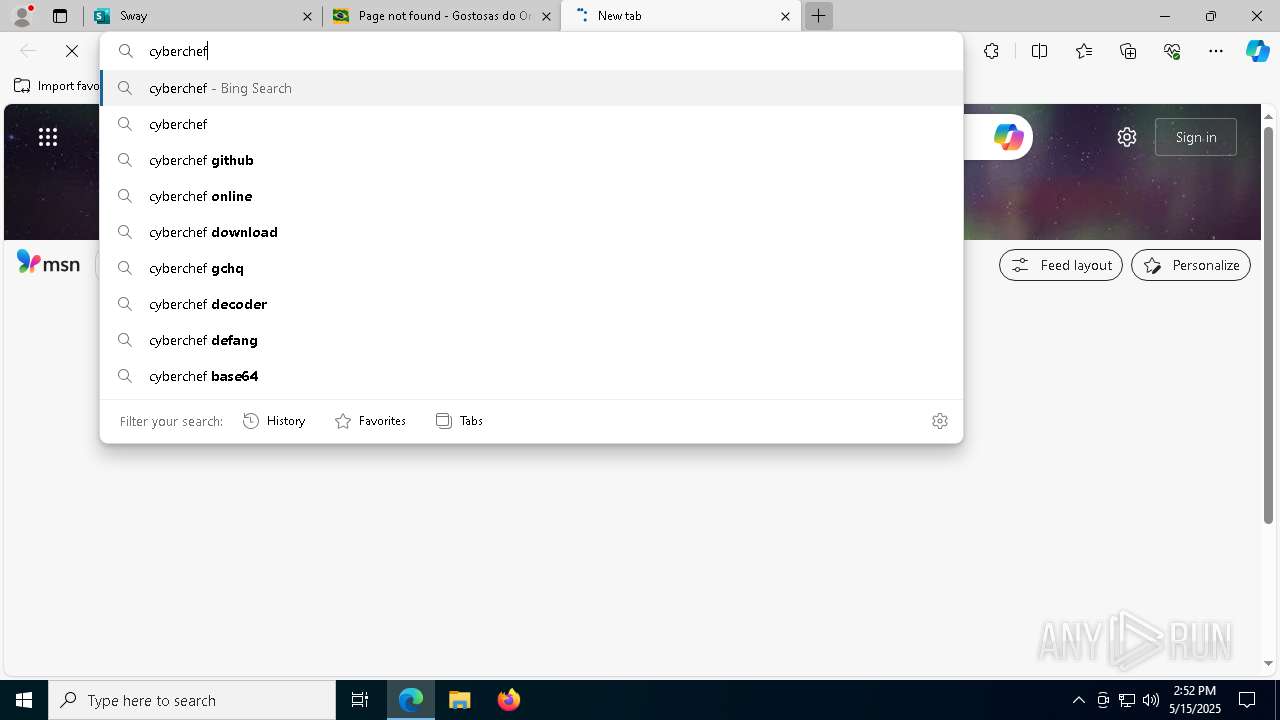This screenshot has height=720, width=1280.
Task: Click the Personalize button
Action: pyautogui.click(x=1191, y=265)
